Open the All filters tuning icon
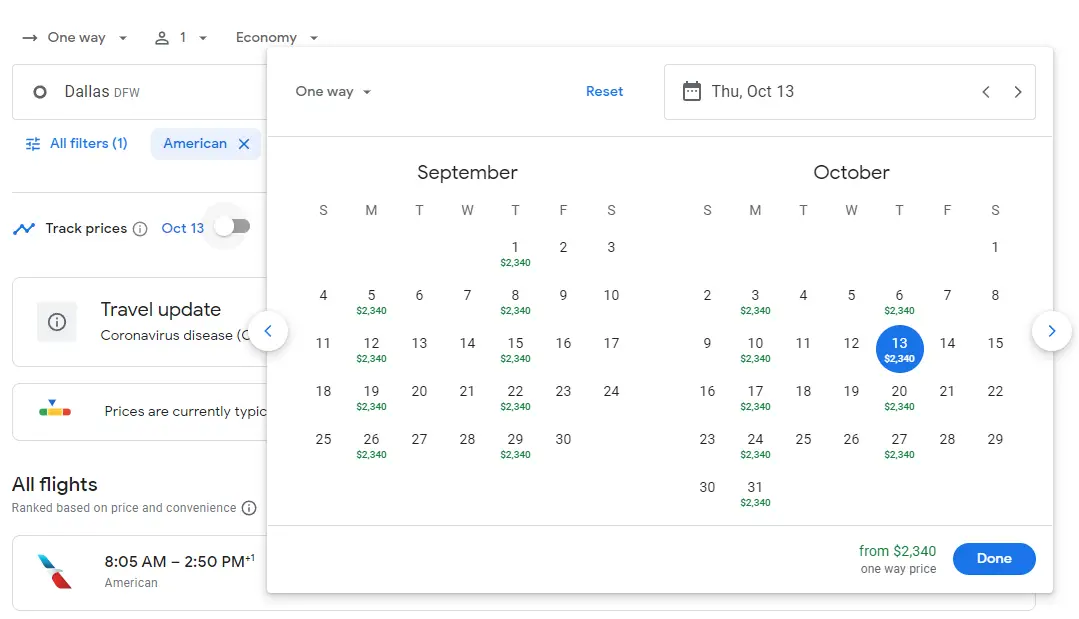1079x619 pixels. point(33,144)
